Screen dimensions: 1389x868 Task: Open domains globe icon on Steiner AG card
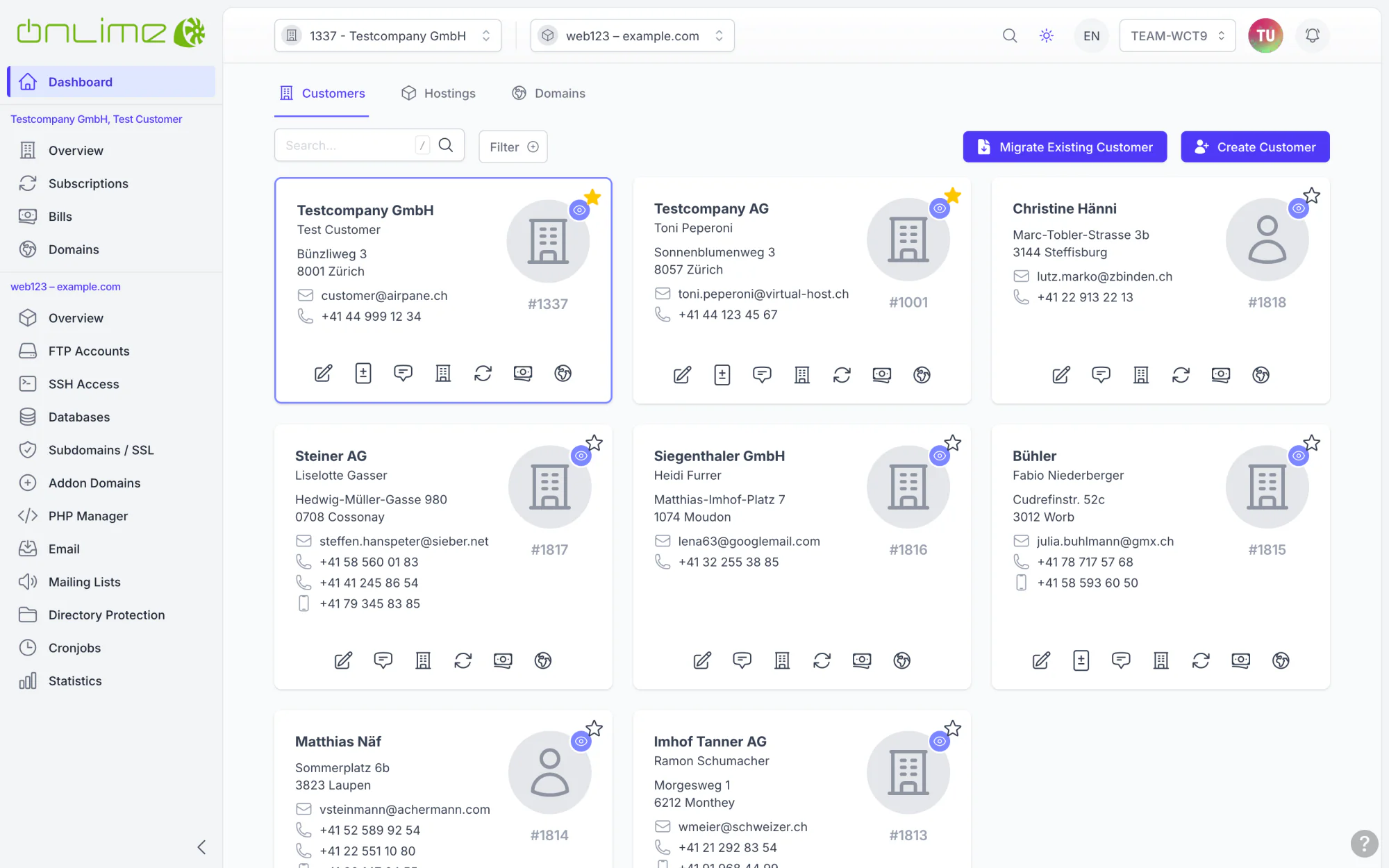543,660
